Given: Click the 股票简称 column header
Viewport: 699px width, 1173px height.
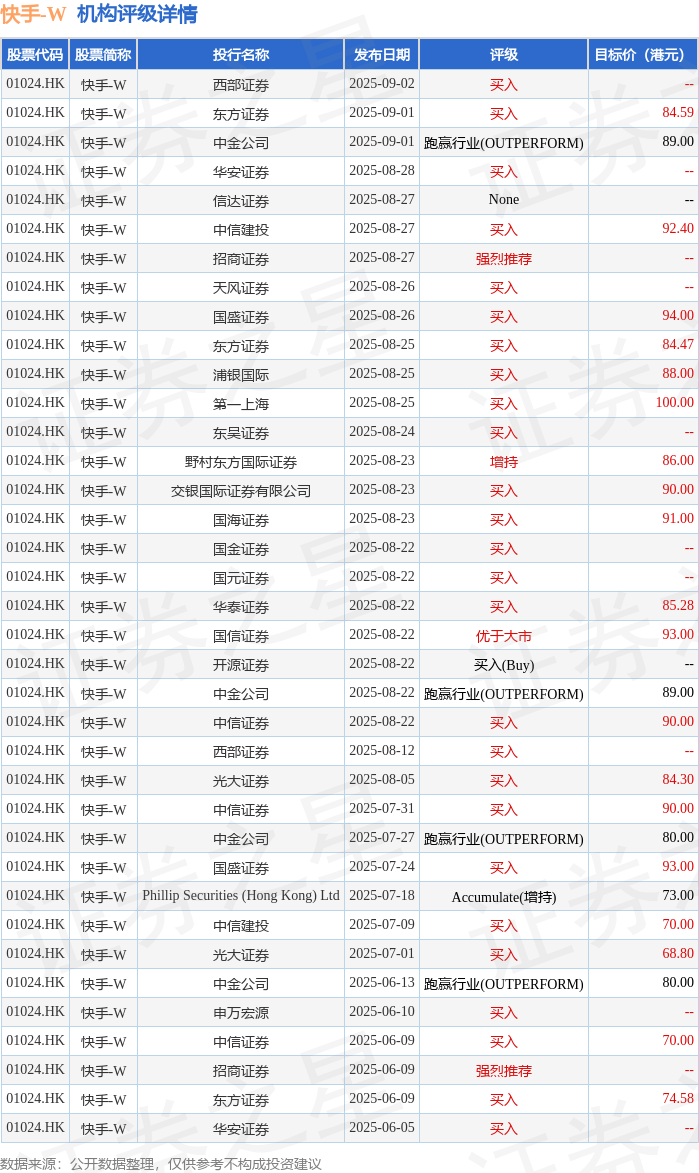Looking at the screenshot, I should pos(103,55).
